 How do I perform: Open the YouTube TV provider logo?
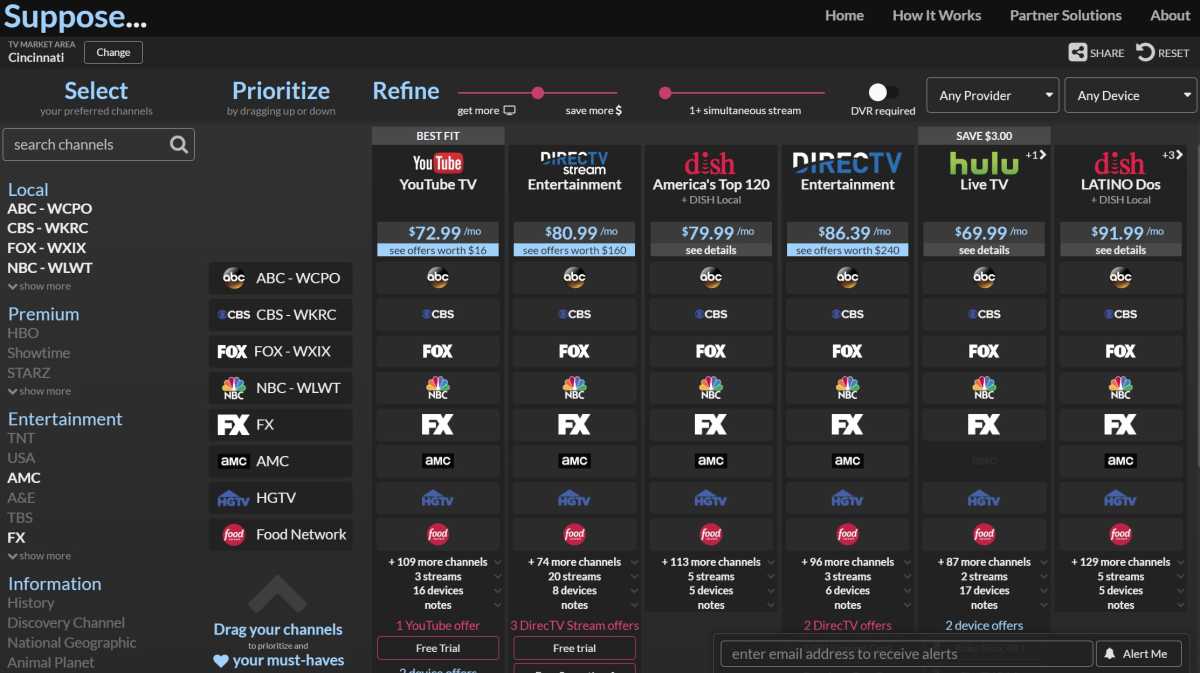(438, 163)
